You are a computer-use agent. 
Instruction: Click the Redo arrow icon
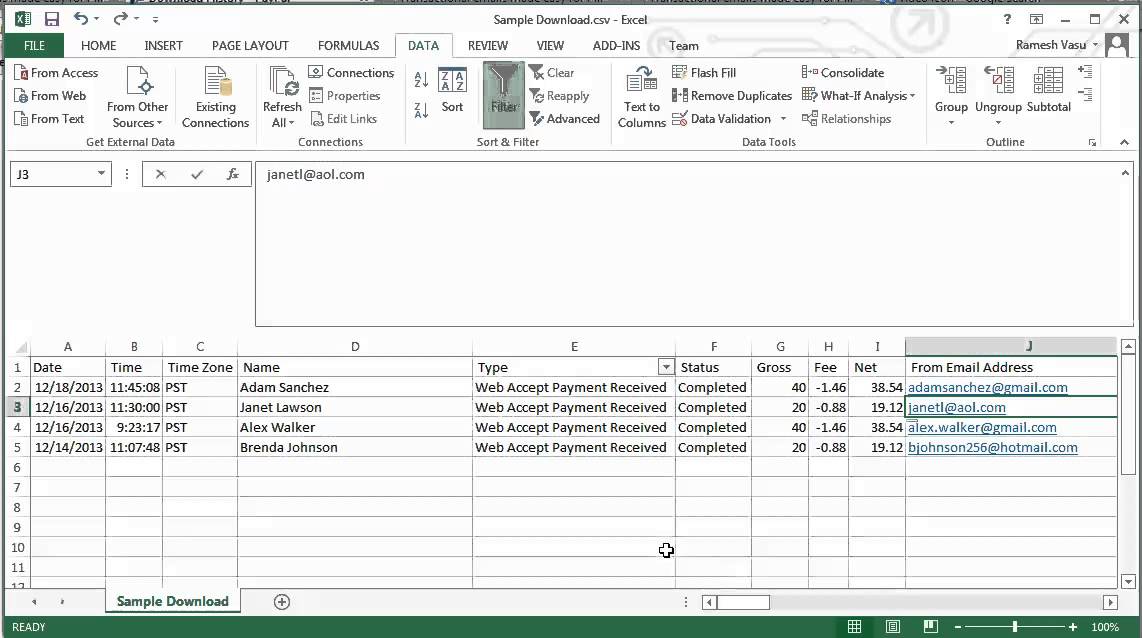[x=120, y=19]
